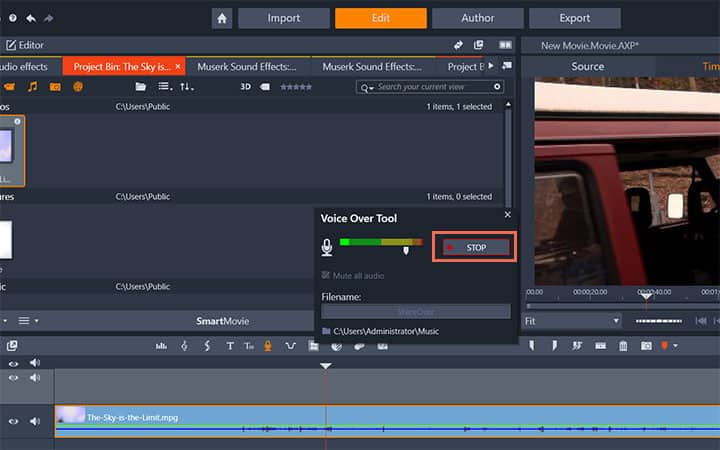Click the Editor panel label
This screenshot has width=720, height=450.
(25, 45)
